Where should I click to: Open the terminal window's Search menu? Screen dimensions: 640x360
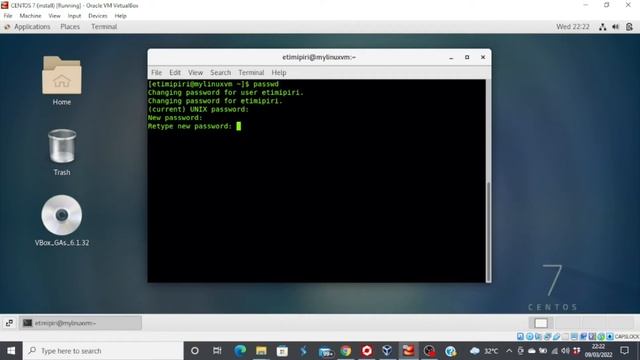[x=220, y=73]
